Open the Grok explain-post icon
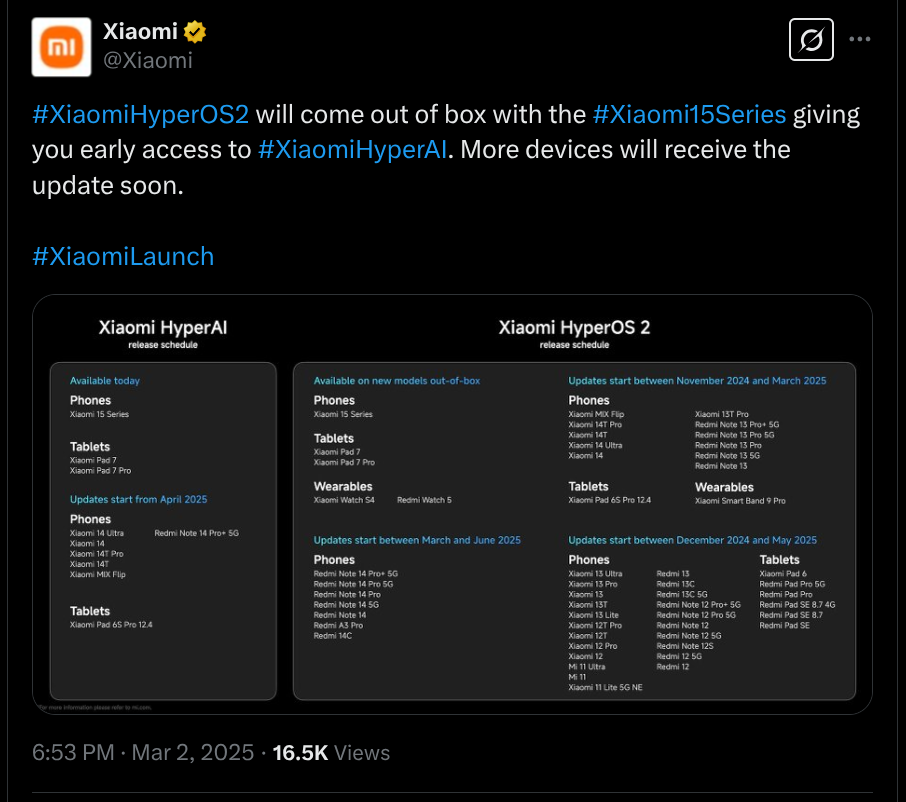This screenshot has height=802, width=906. pos(812,40)
